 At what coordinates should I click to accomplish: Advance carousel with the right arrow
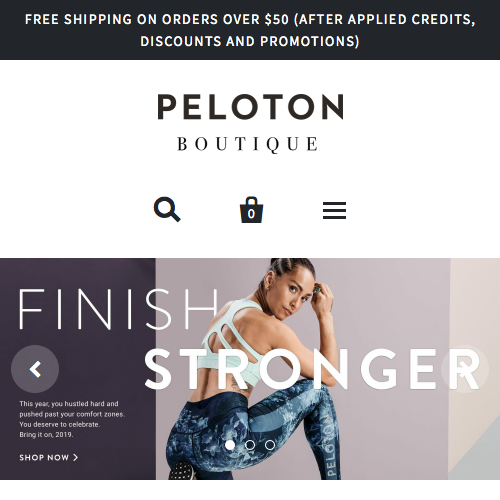coord(465,369)
